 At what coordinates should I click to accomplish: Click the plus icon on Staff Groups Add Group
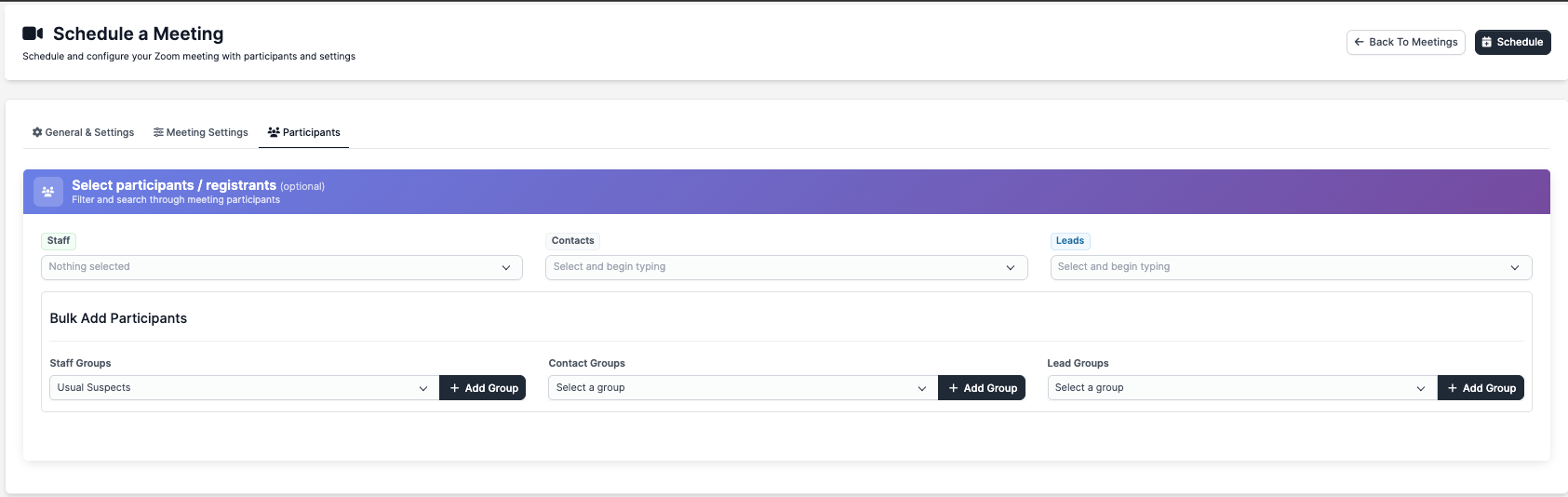click(455, 388)
